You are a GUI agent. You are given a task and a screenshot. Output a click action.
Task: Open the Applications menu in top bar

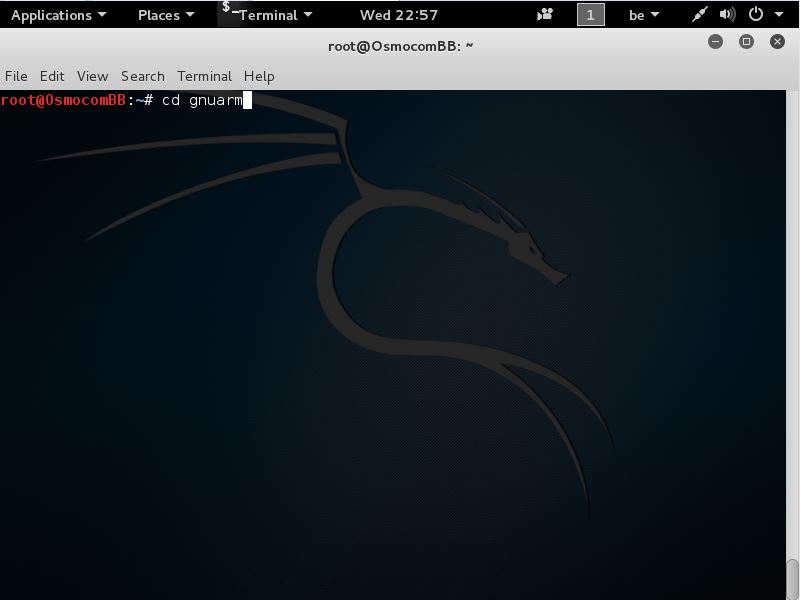pos(58,15)
